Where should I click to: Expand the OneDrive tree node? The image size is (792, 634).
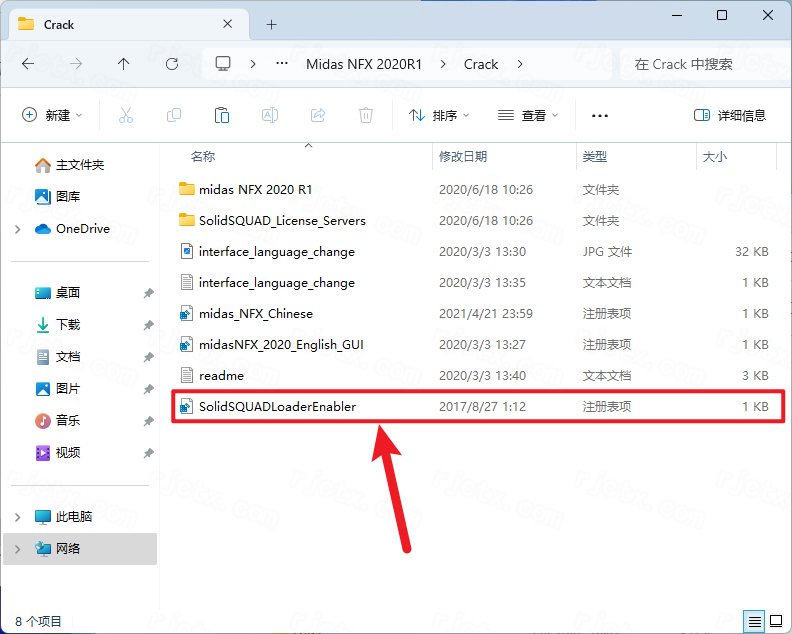(18, 229)
